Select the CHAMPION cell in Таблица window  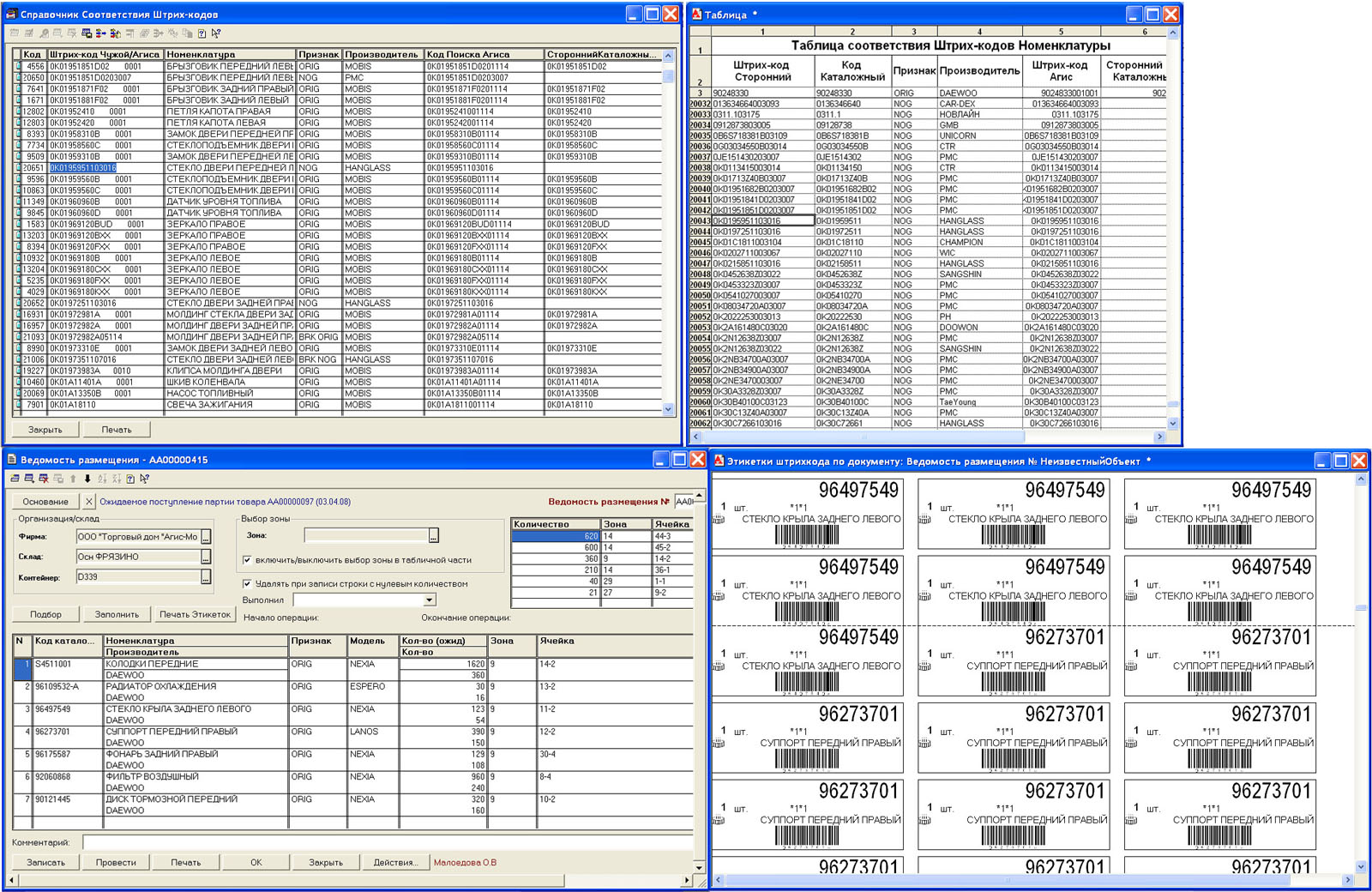pyautogui.click(x=979, y=242)
